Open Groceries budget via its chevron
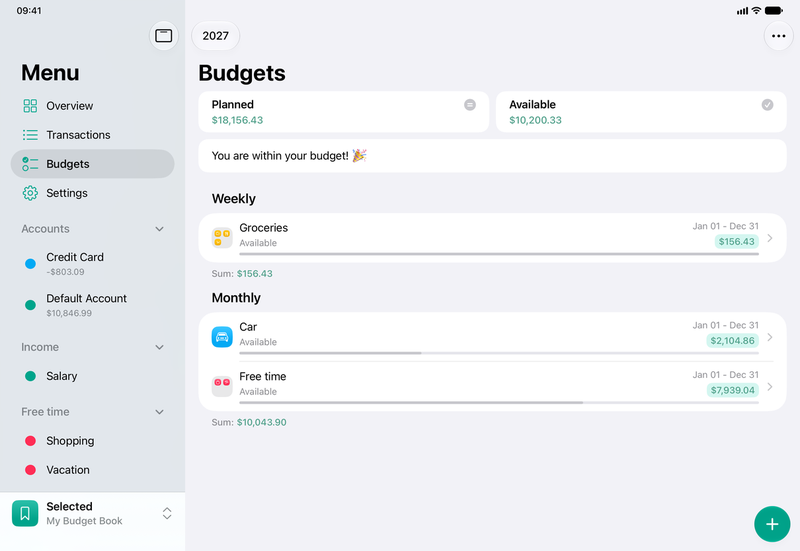 [770, 238]
